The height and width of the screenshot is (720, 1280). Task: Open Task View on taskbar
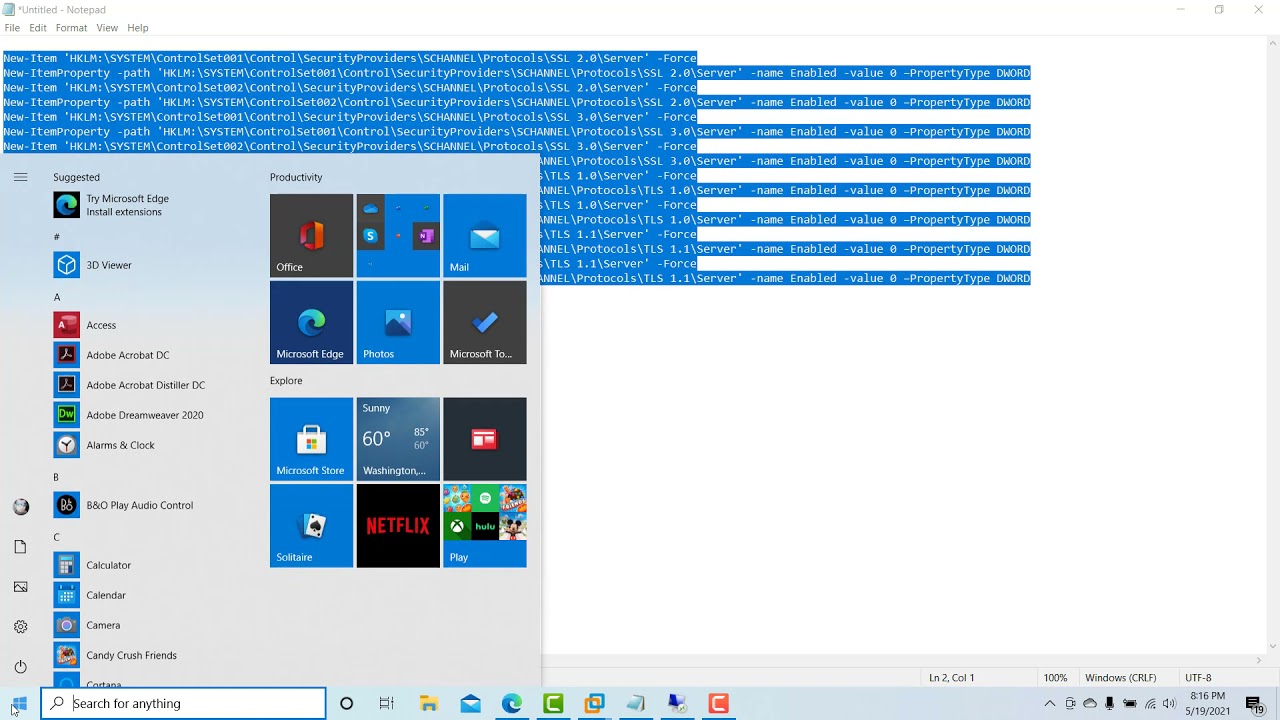tap(387, 704)
